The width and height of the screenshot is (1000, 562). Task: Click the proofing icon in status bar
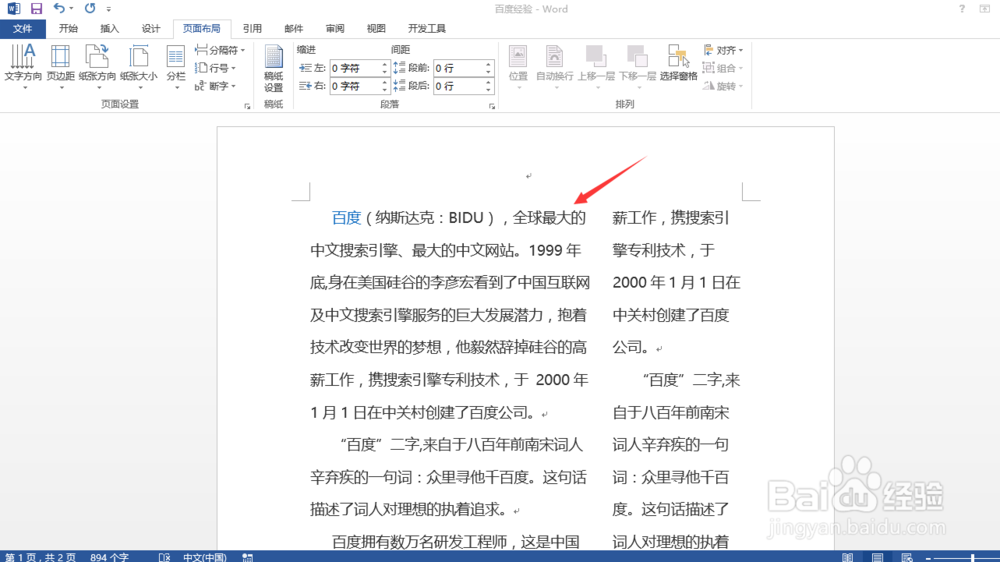[x=165, y=557]
